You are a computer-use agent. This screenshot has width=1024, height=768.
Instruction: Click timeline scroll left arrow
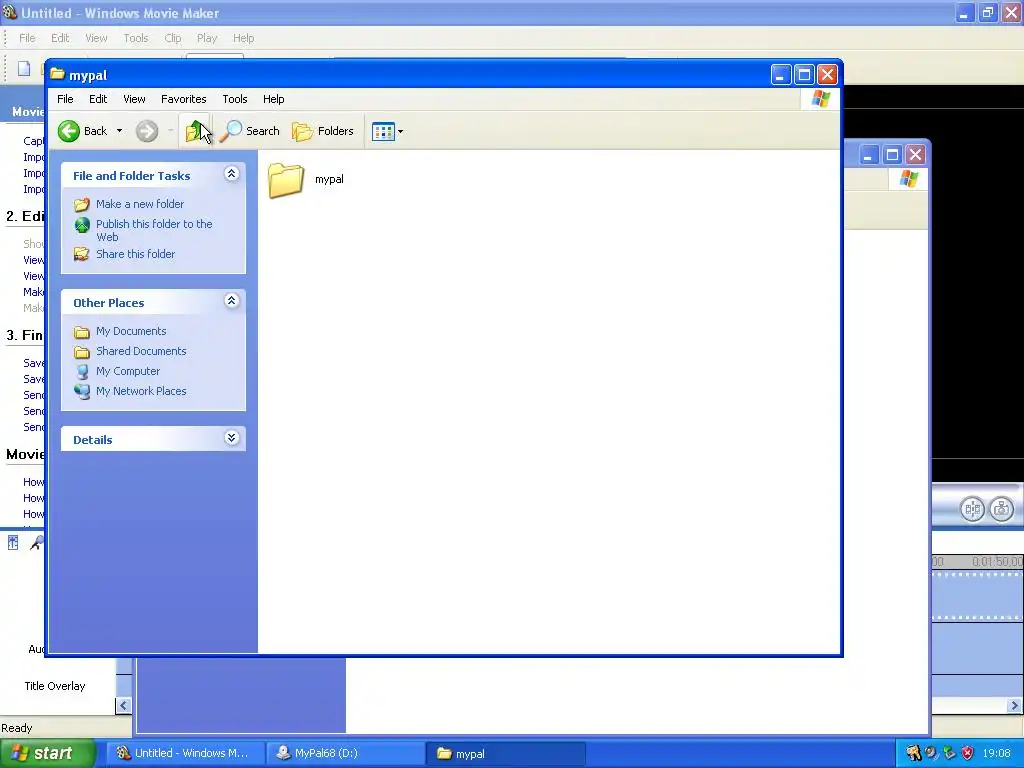pyautogui.click(x=123, y=705)
